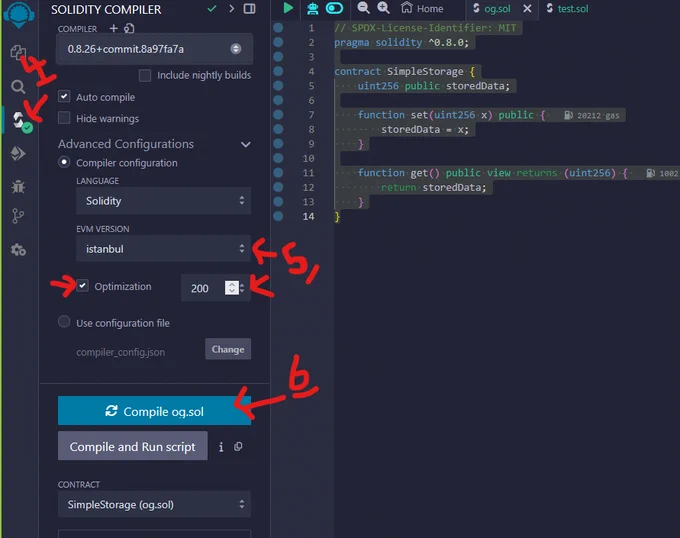Toggle the side panel layout icon
Viewport: 680px width, 538px height.
[x=249, y=9]
